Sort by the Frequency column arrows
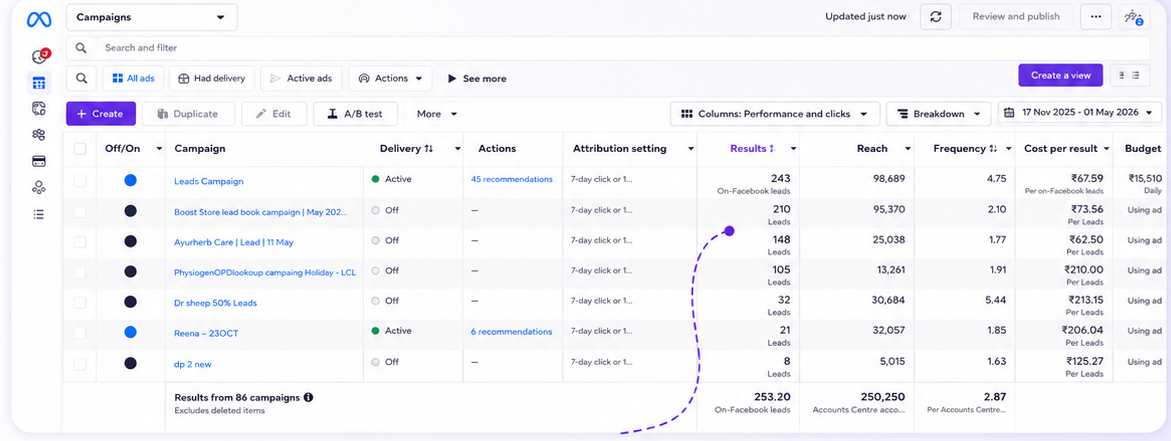 (x=993, y=148)
